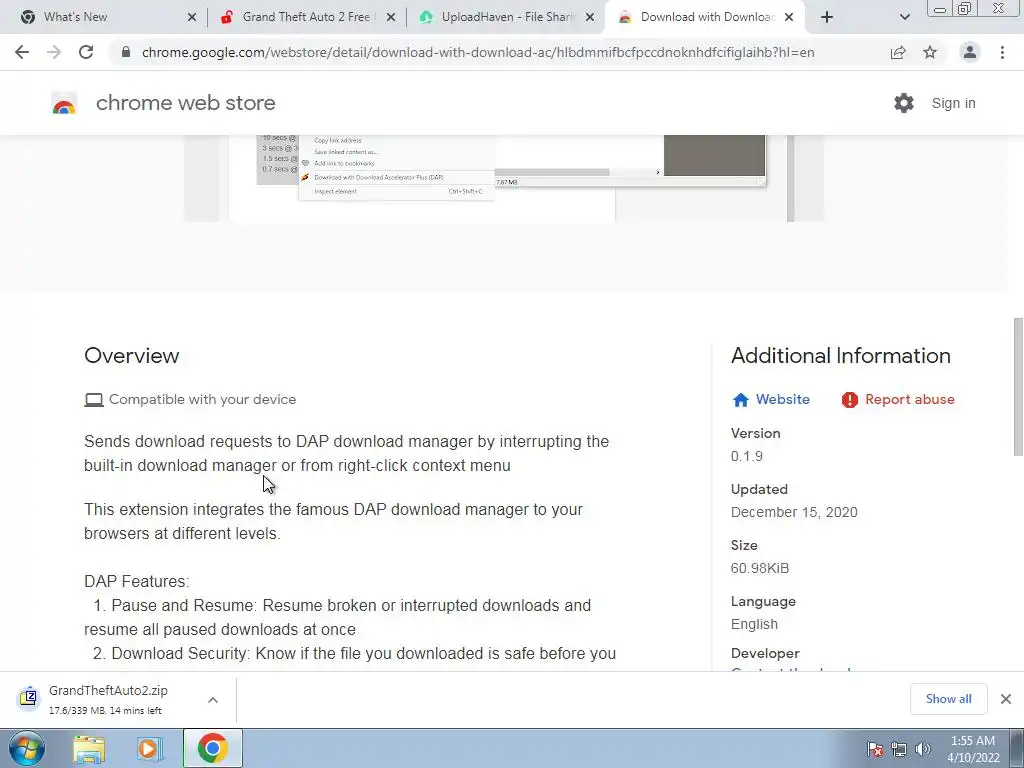This screenshot has width=1024, height=768.
Task: Click Report abuse link
Action: click(910, 399)
